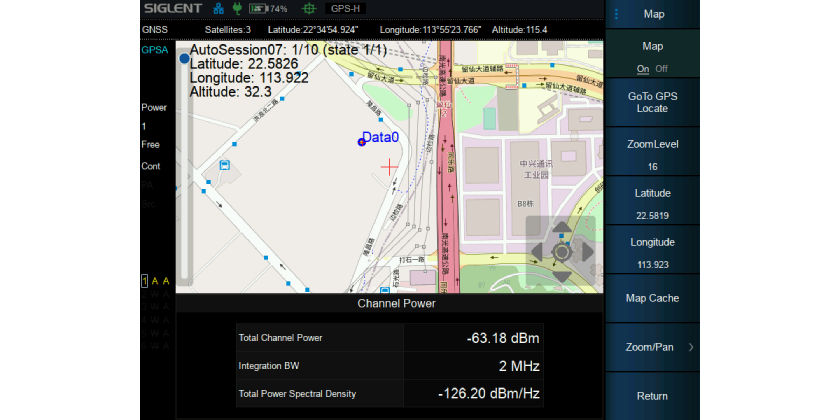Click the battery 74% indicator

pos(267,9)
